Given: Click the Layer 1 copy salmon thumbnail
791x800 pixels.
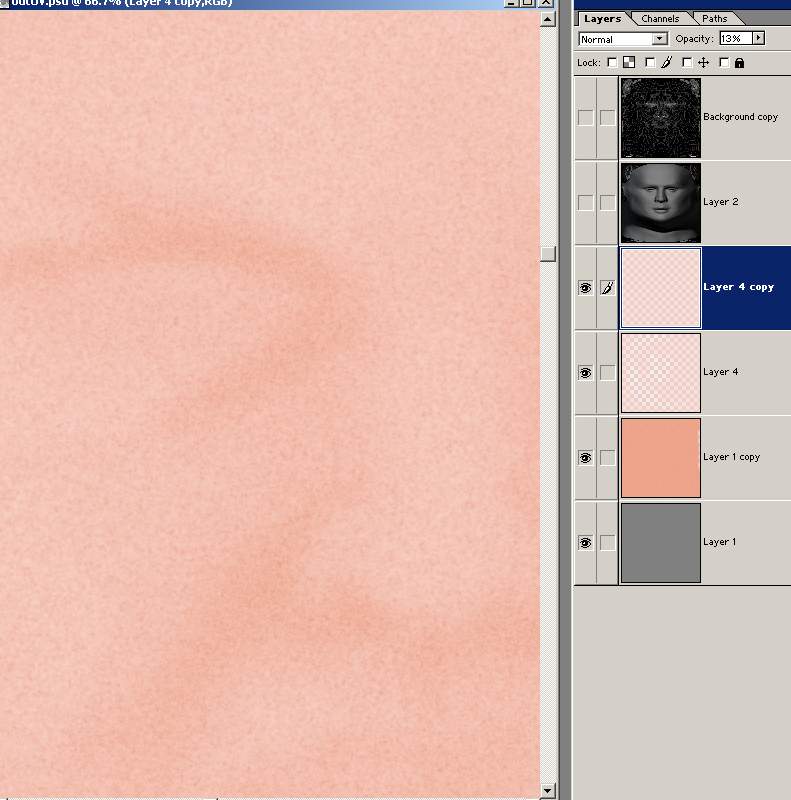Looking at the screenshot, I should pos(660,458).
